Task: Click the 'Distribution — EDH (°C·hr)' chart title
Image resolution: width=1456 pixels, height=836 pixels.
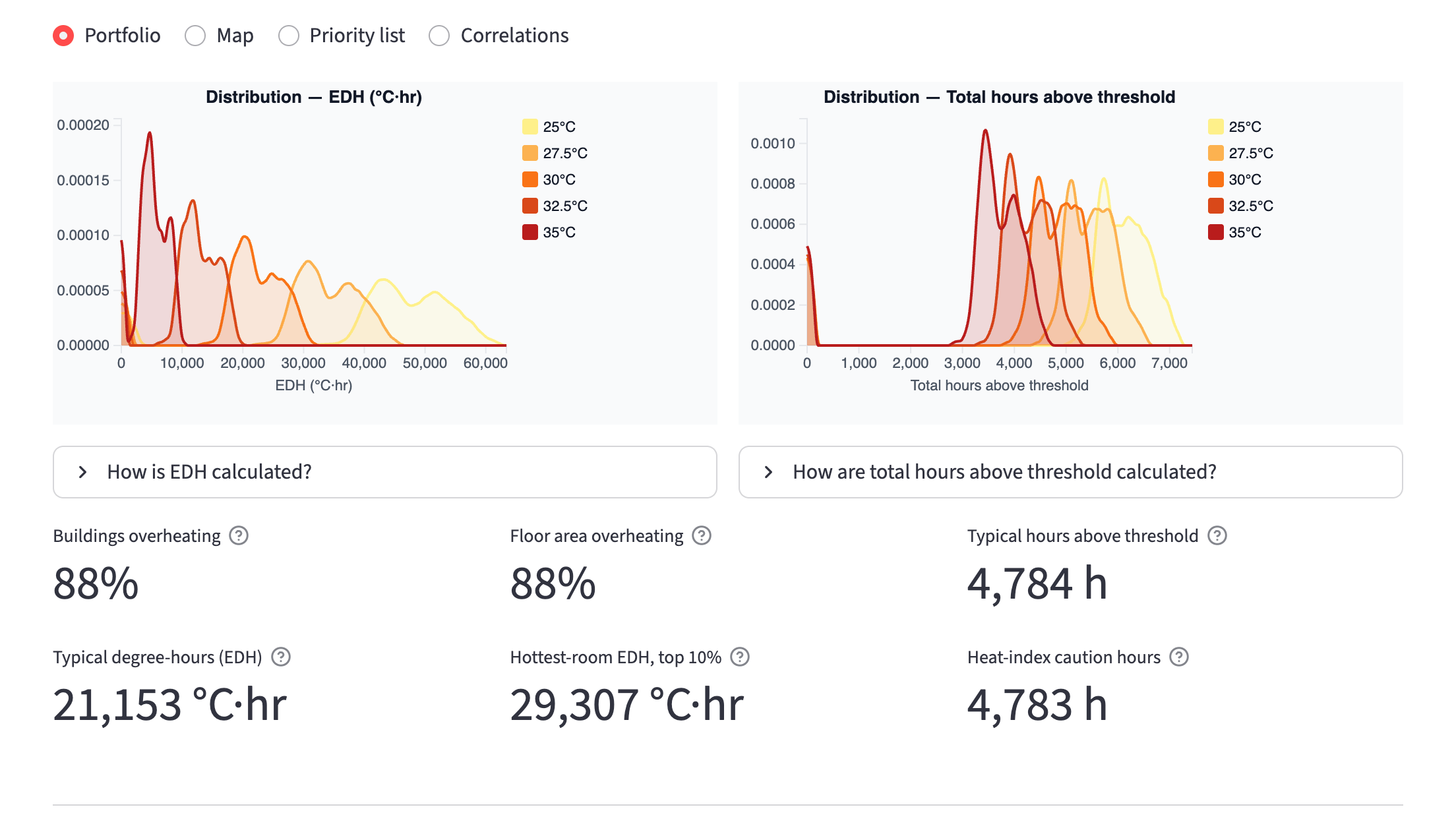Action: tap(314, 97)
